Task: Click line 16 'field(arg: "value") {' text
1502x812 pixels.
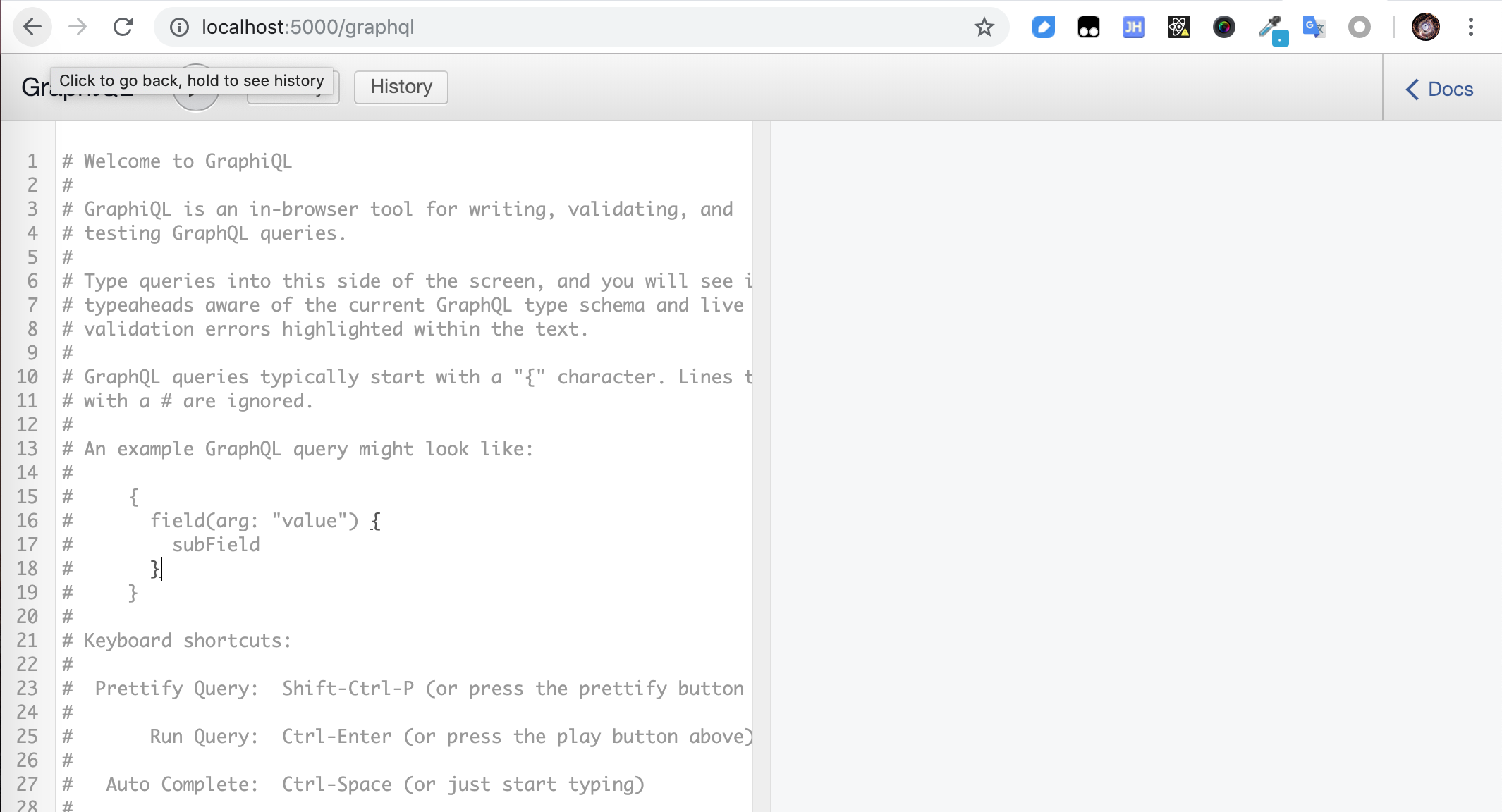Action: pos(265,521)
